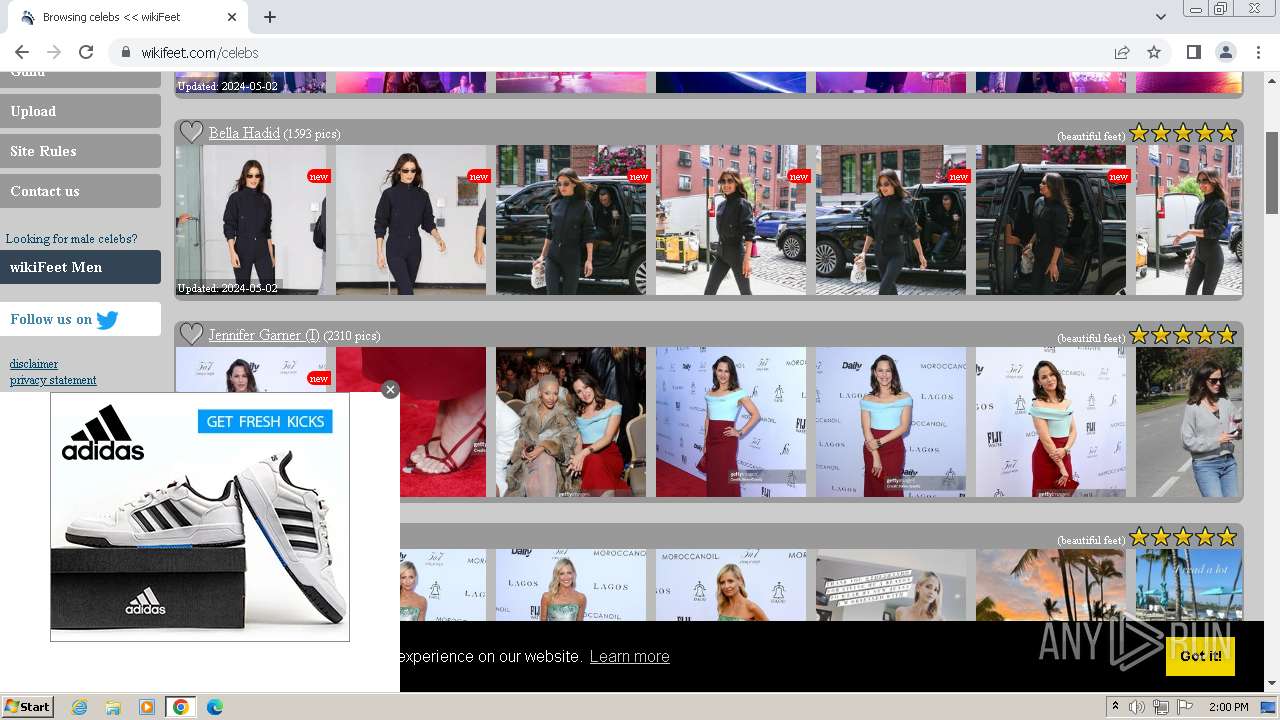The height and width of the screenshot is (720, 1280).
Task: Open media player from taskbar
Action: click(x=147, y=707)
